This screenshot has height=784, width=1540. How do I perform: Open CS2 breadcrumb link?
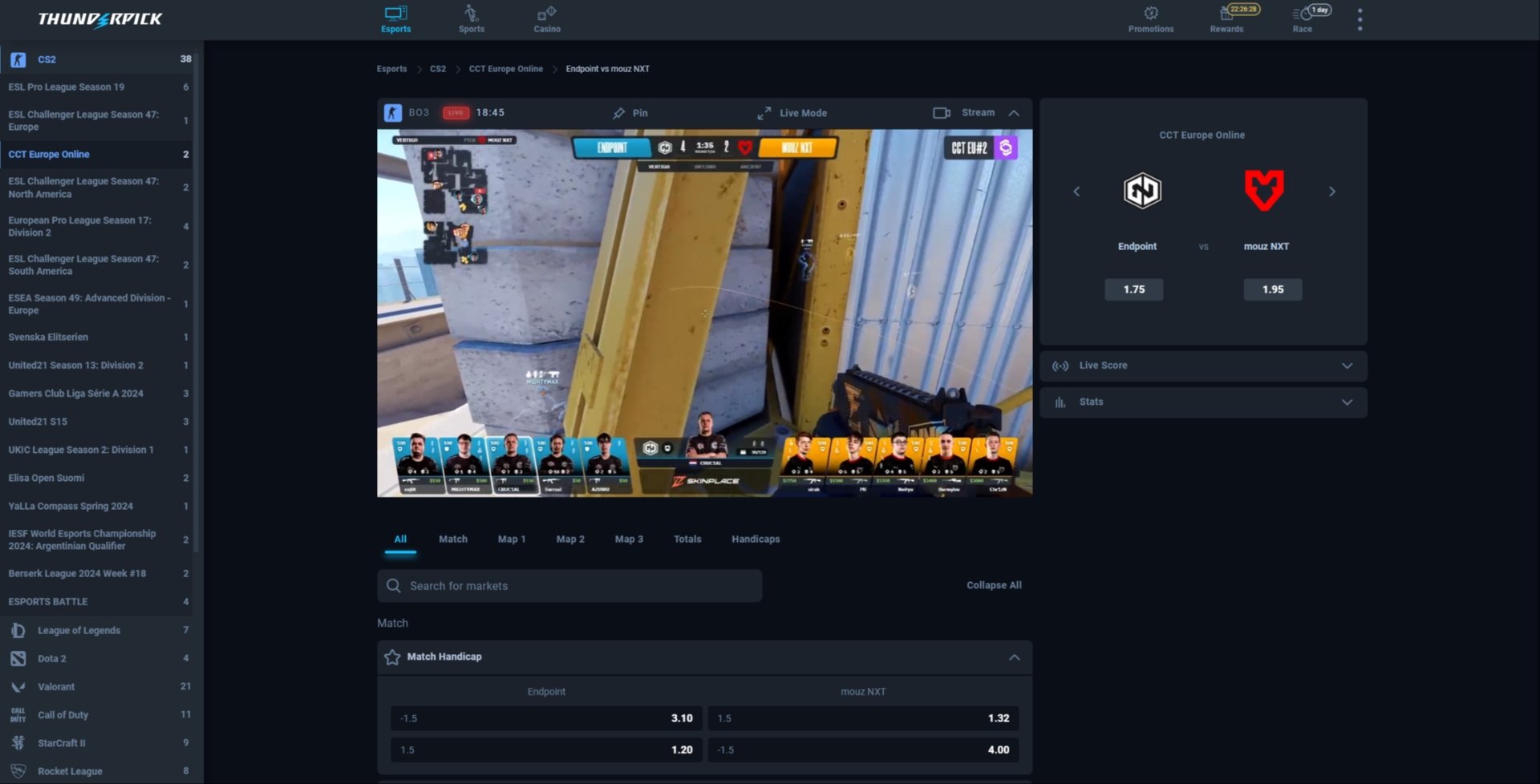437,69
